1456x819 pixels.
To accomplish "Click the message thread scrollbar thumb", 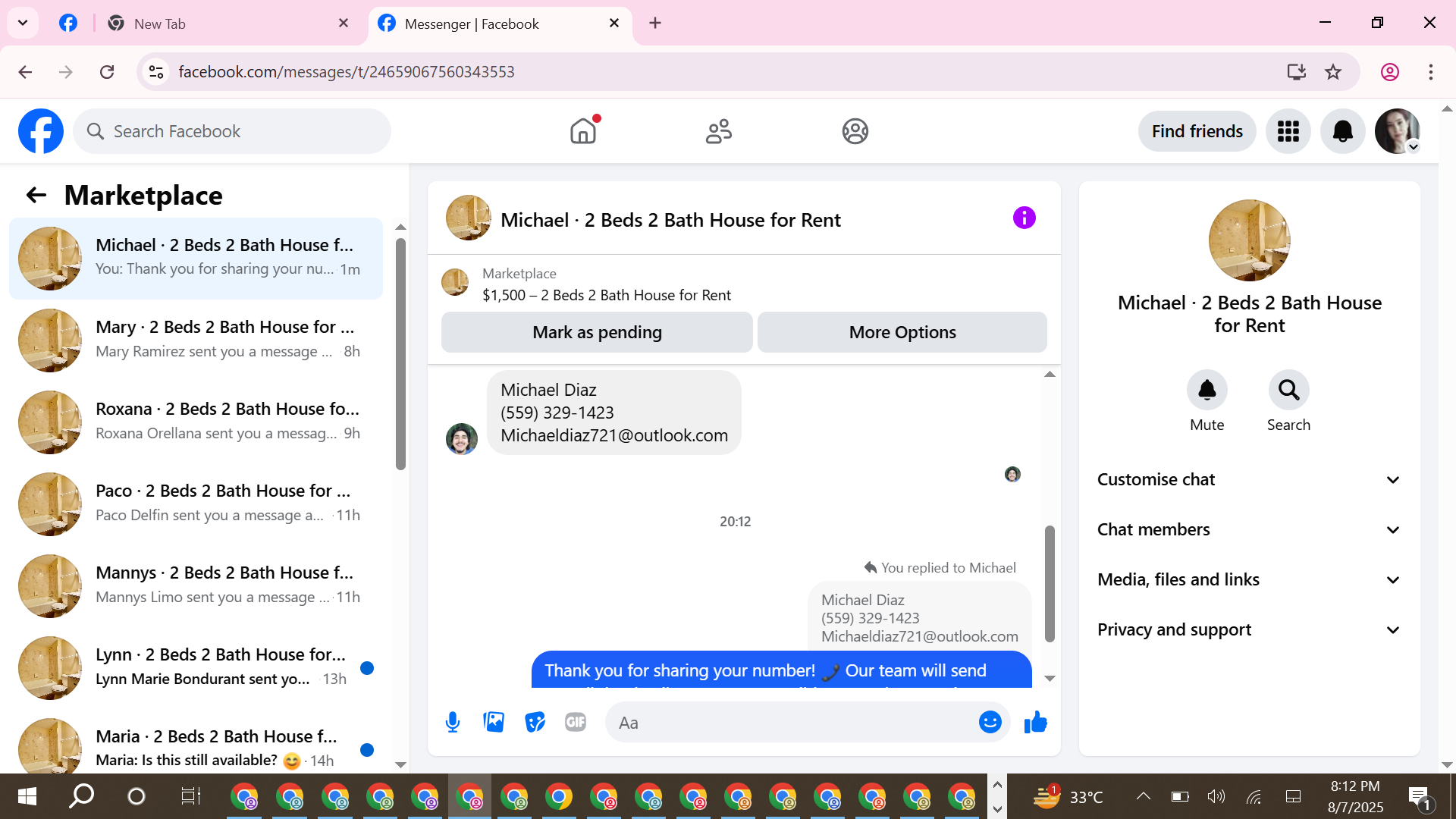I will point(1050,584).
